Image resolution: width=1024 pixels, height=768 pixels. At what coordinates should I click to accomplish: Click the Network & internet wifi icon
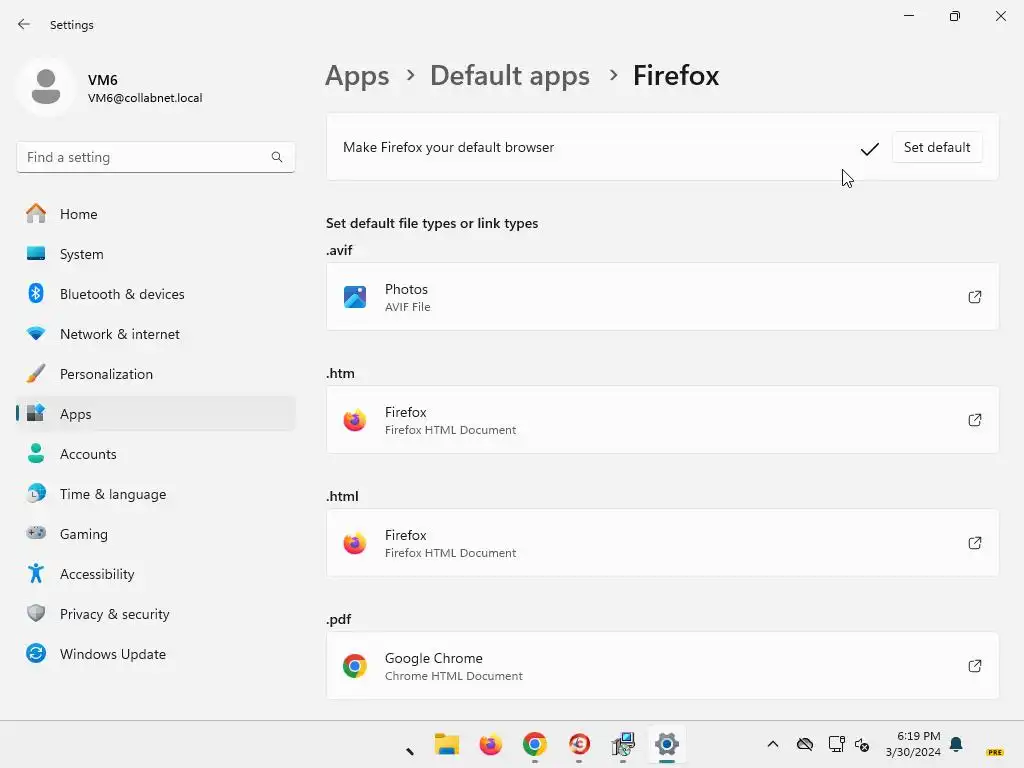pos(36,334)
